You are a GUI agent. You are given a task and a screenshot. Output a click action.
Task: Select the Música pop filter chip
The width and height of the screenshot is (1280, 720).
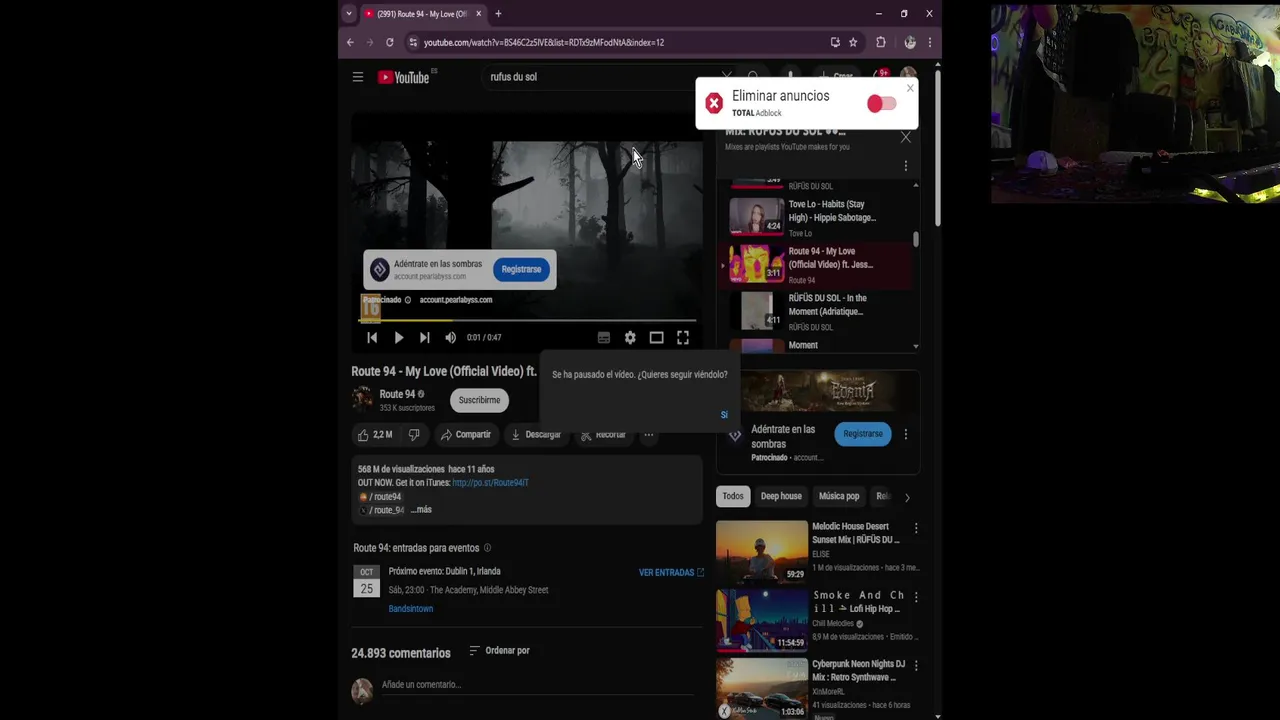tap(839, 496)
